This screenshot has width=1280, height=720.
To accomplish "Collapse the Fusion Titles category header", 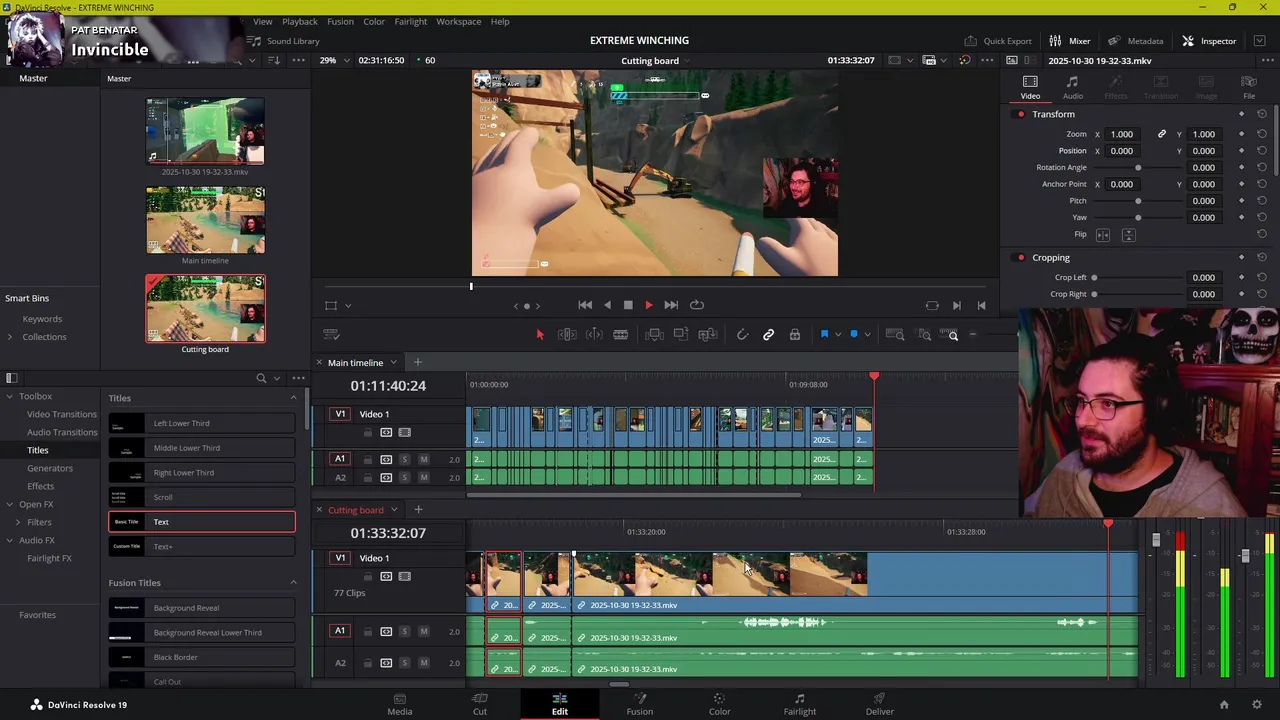I will point(293,583).
